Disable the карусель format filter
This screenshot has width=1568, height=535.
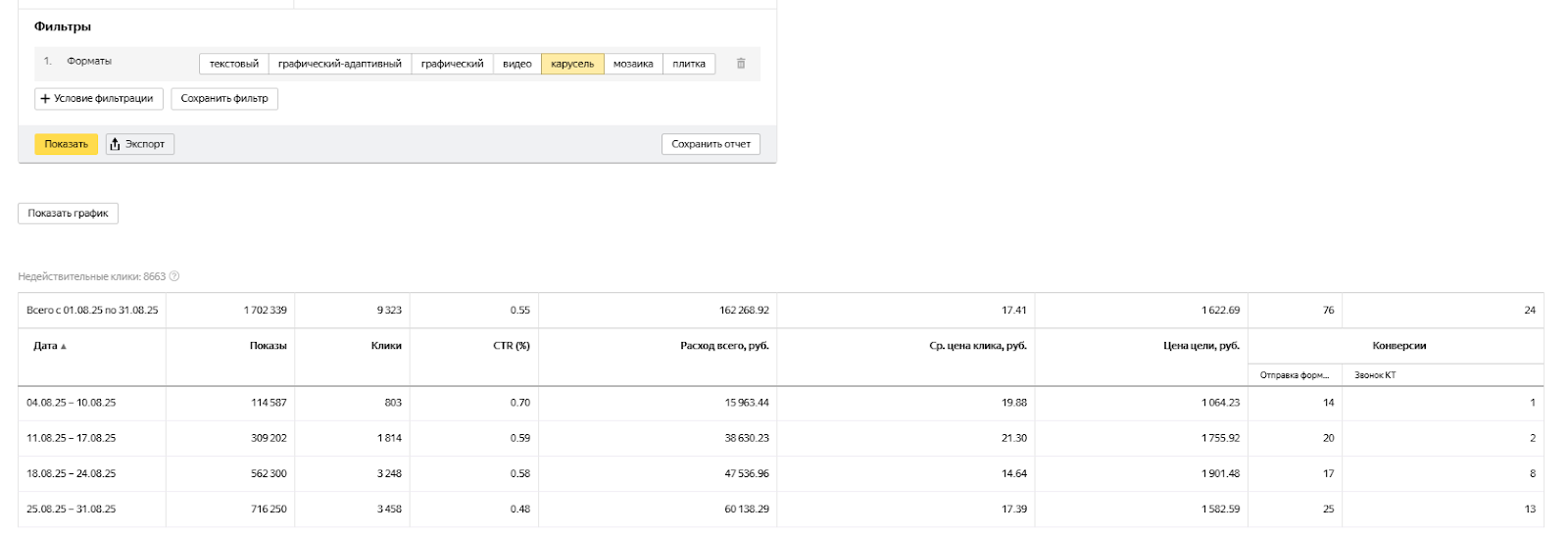[572, 64]
